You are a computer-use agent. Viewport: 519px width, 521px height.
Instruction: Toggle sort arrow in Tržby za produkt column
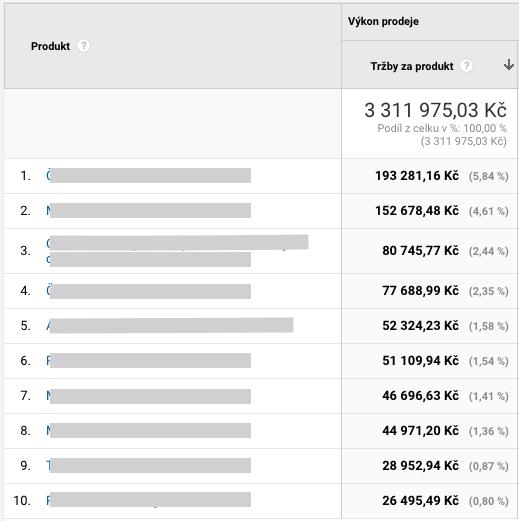(509, 65)
